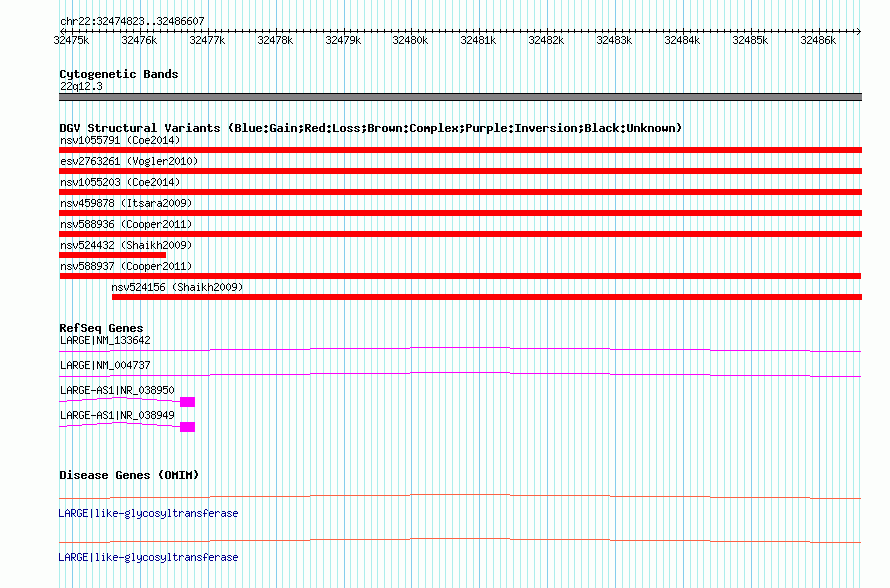Open the second Cooper2011 variant label nsv588937
Screen dimensions: 890x588
(x=126, y=266)
